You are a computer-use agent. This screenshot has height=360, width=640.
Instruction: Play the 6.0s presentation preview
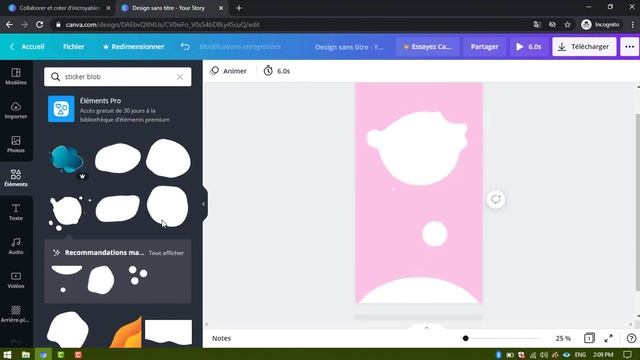point(529,47)
